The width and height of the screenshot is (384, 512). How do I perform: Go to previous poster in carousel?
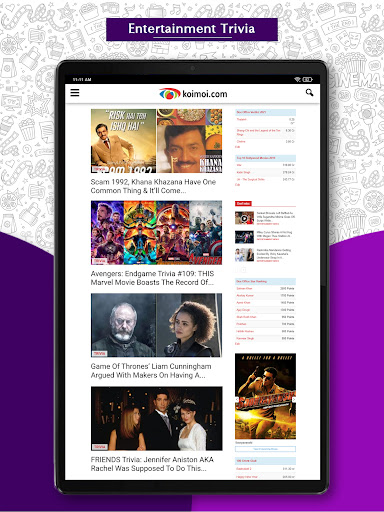(237, 399)
